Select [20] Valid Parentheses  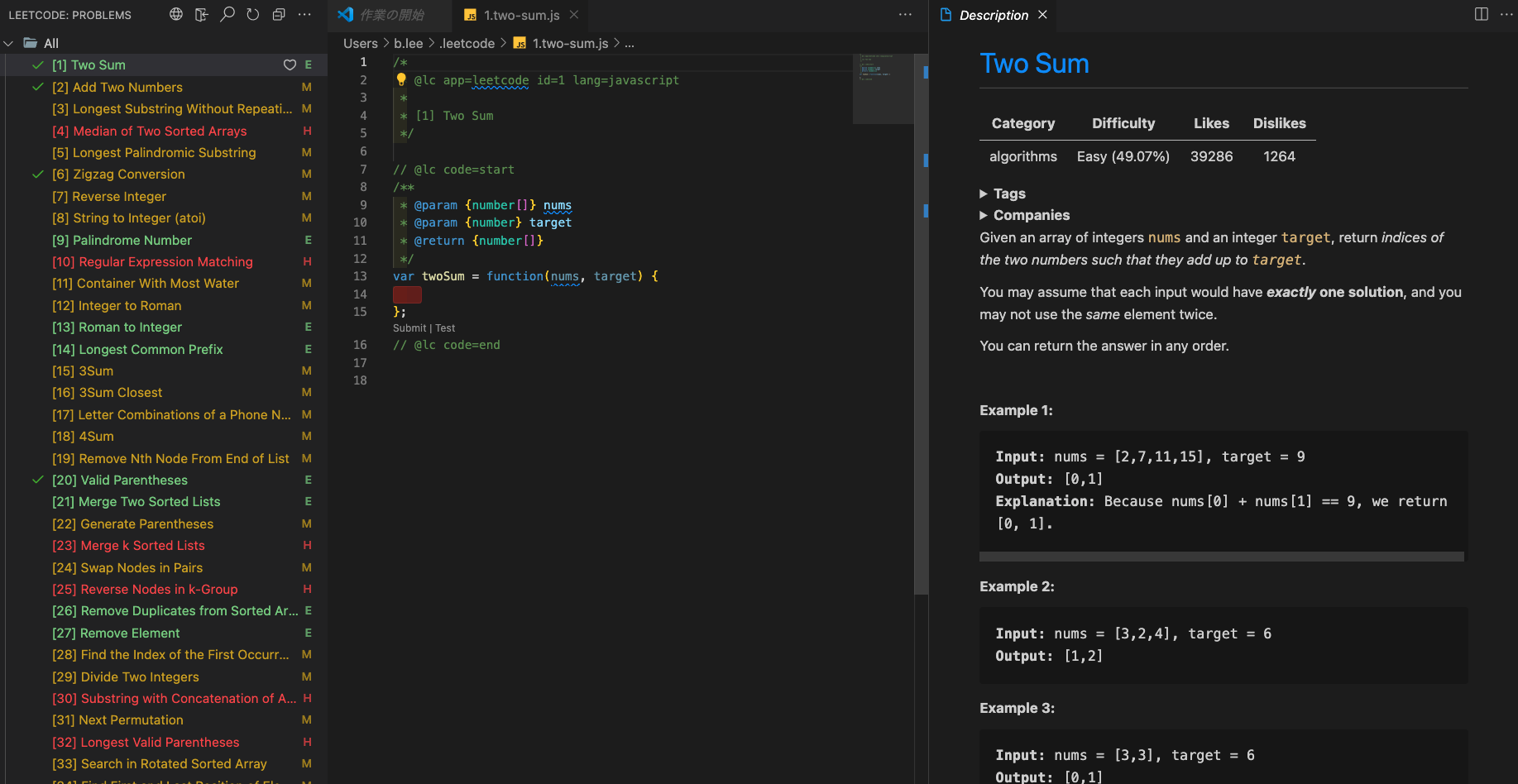pos(165,480)
